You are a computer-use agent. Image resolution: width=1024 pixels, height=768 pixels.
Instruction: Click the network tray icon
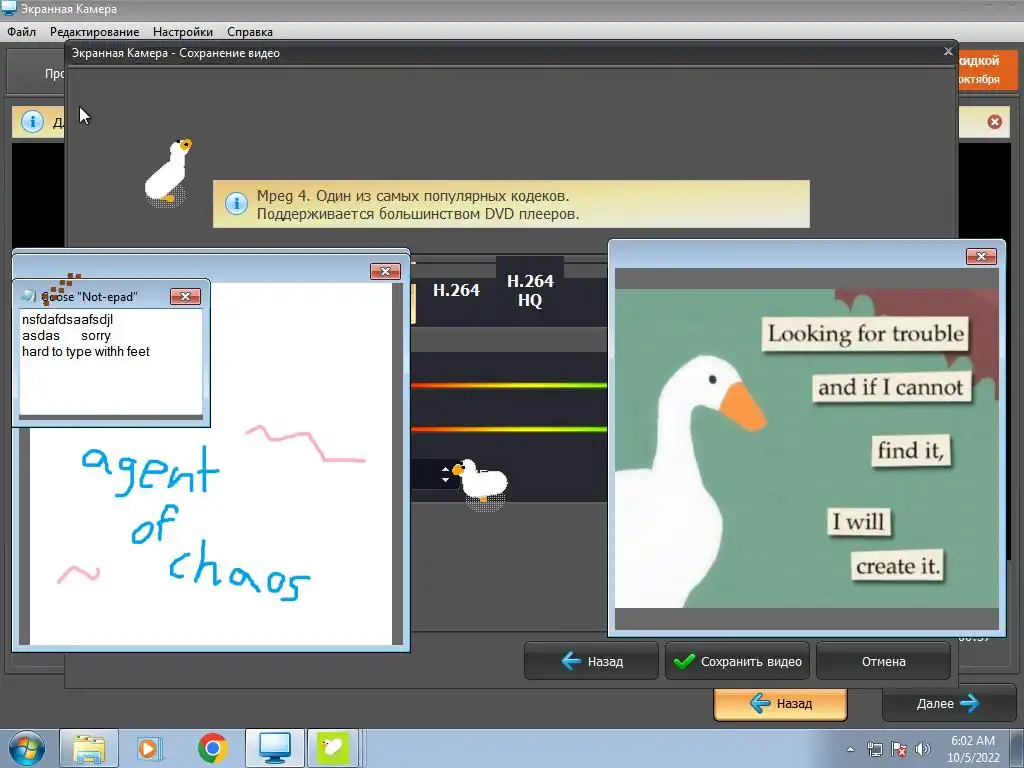click(874, 749)
